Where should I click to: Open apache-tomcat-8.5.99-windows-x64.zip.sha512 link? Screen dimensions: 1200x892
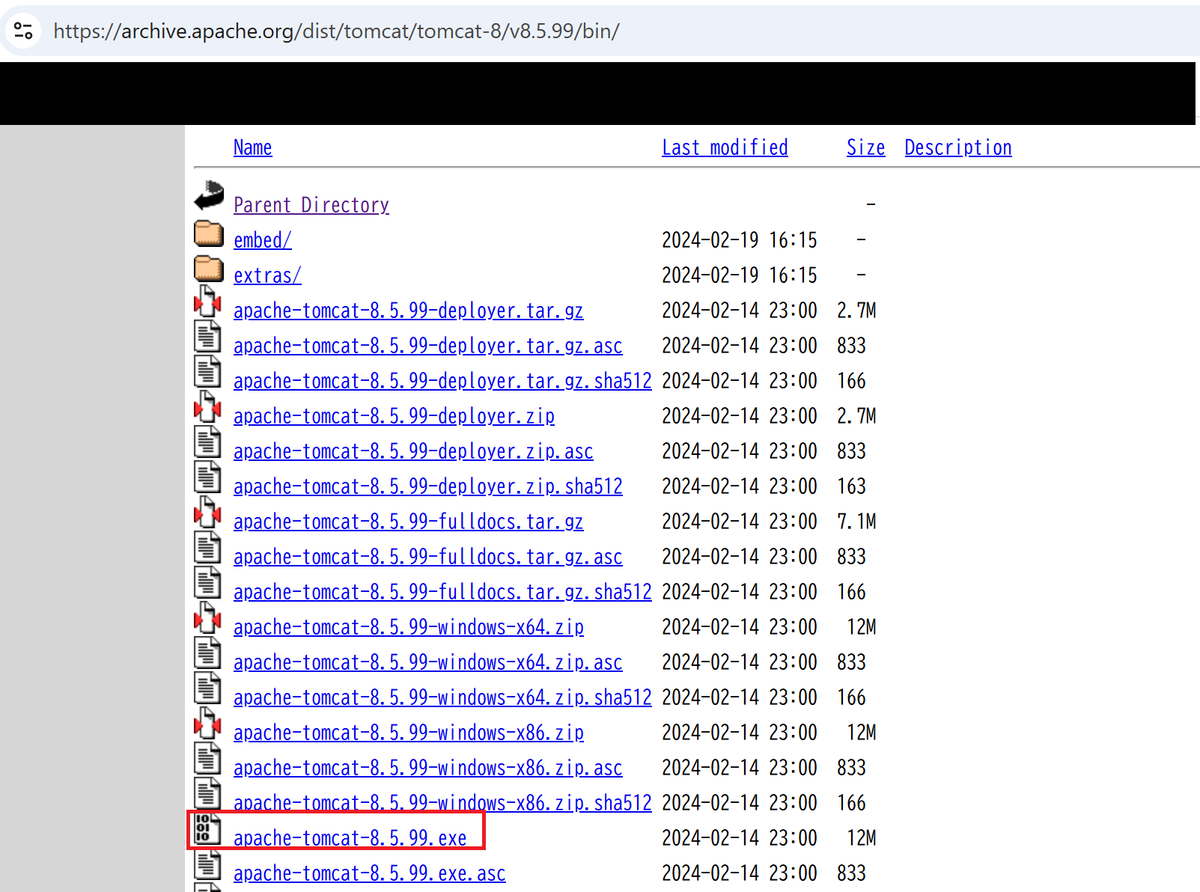(442, 697)
